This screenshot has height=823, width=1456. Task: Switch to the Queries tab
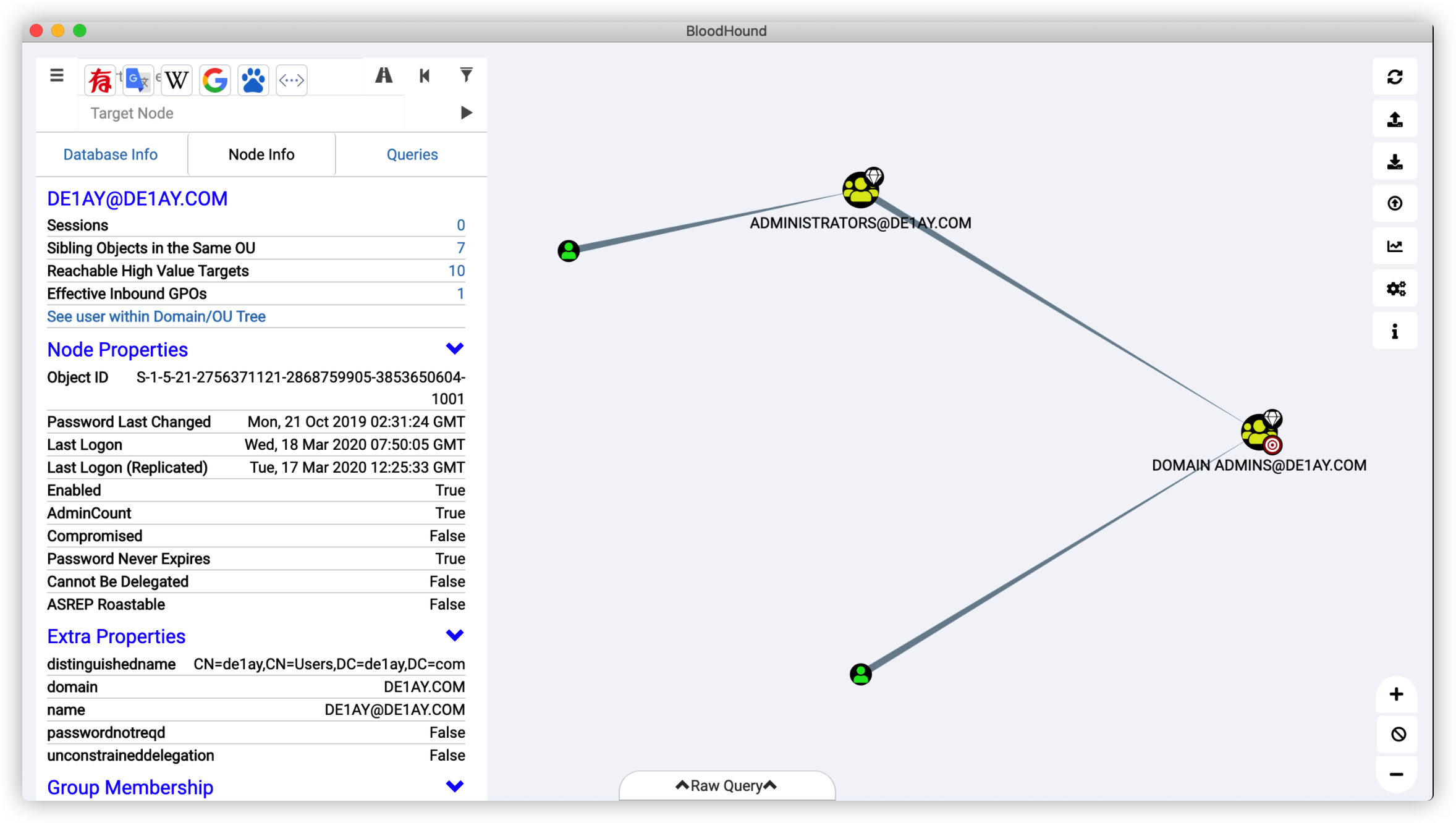412,154
